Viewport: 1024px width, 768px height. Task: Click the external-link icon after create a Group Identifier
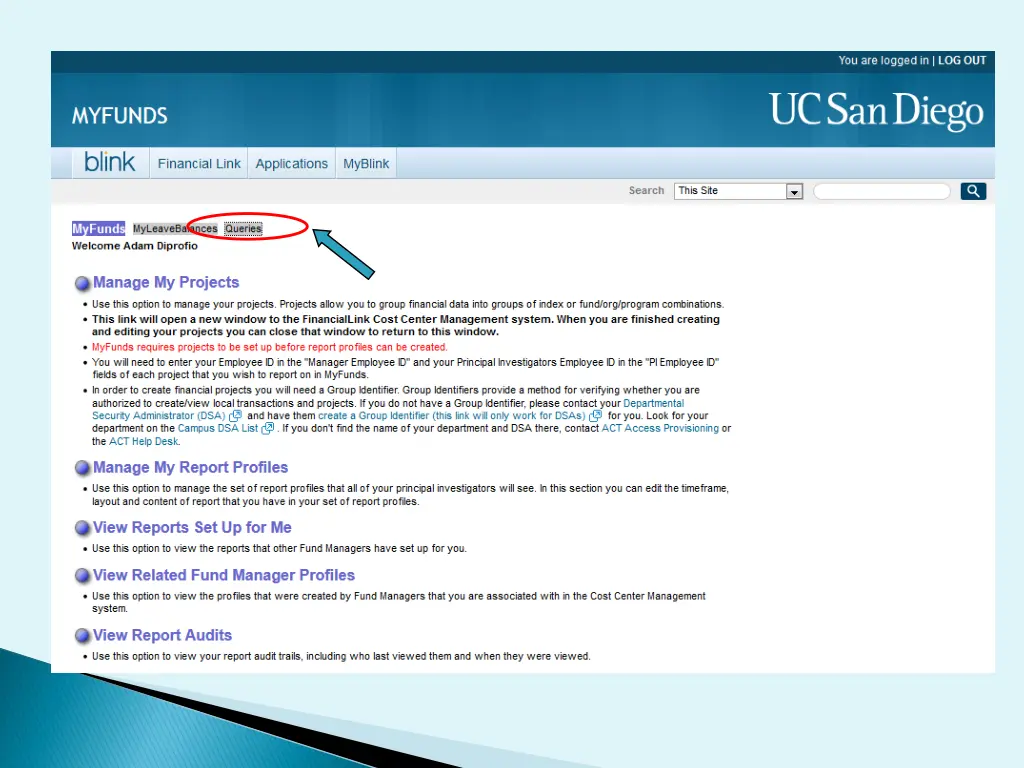[x=595, y=415]
